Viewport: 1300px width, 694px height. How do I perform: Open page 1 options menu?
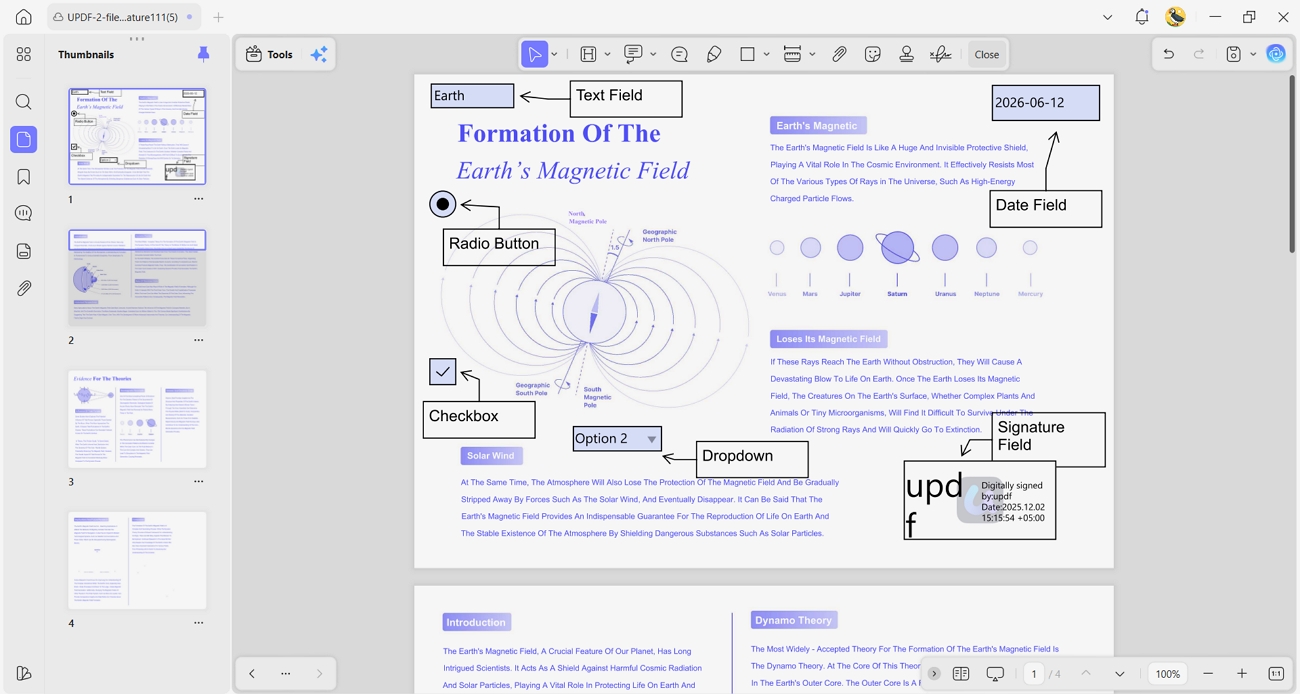(198, 199)
